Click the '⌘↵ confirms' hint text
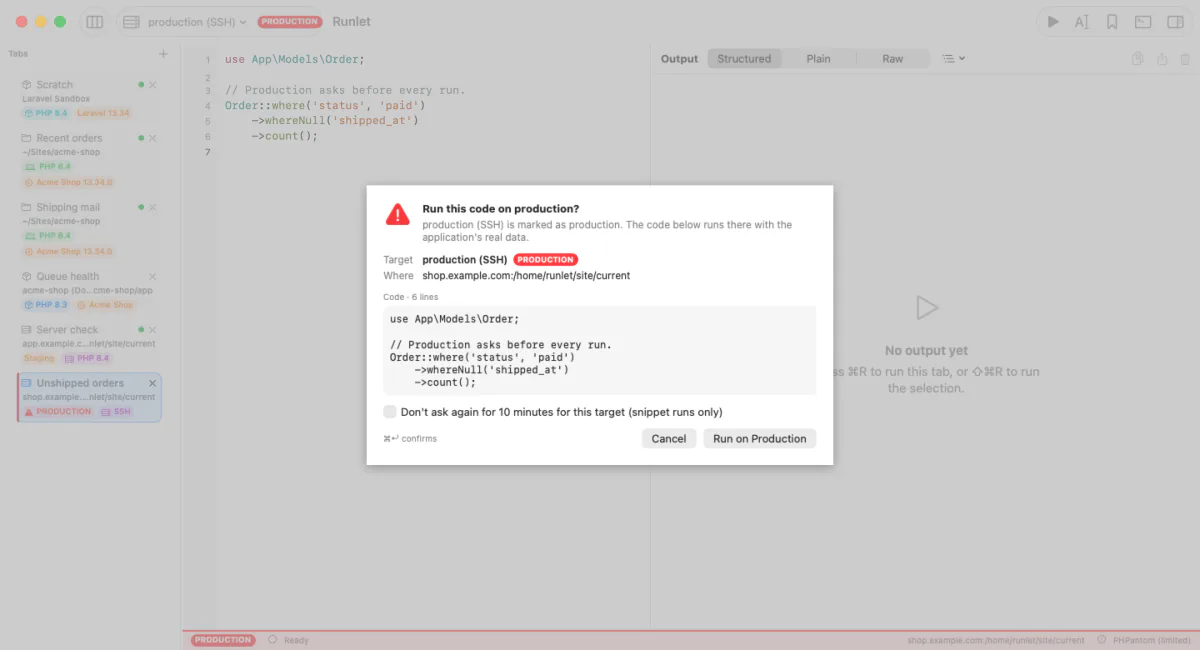 410,438
